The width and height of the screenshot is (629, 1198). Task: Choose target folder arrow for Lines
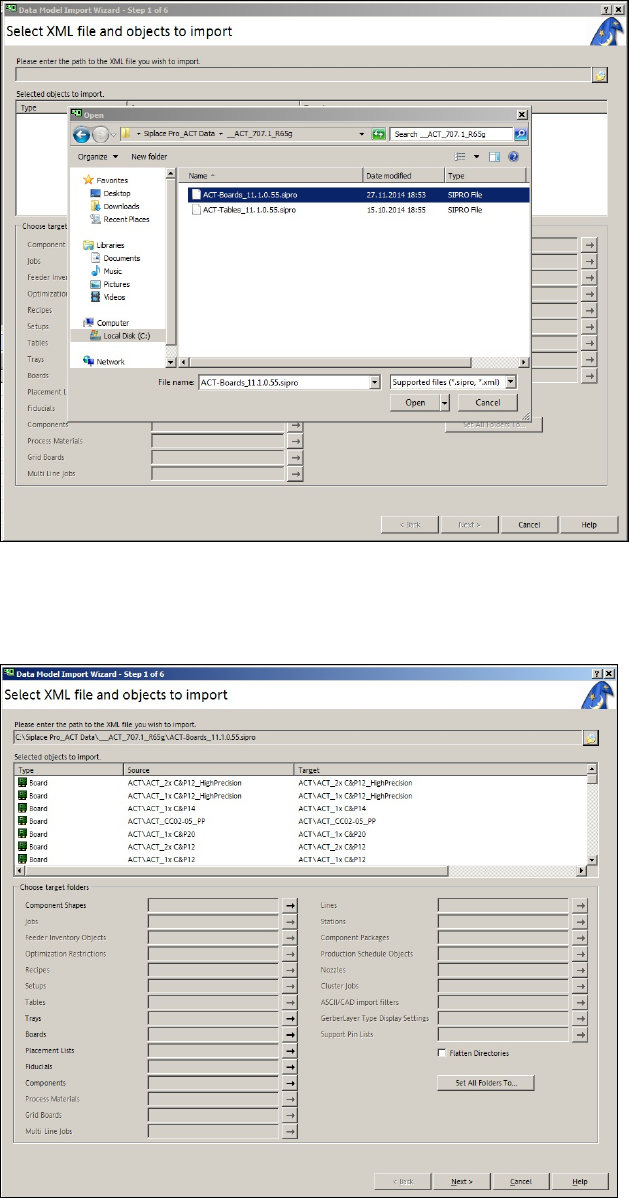coord(580,905)
